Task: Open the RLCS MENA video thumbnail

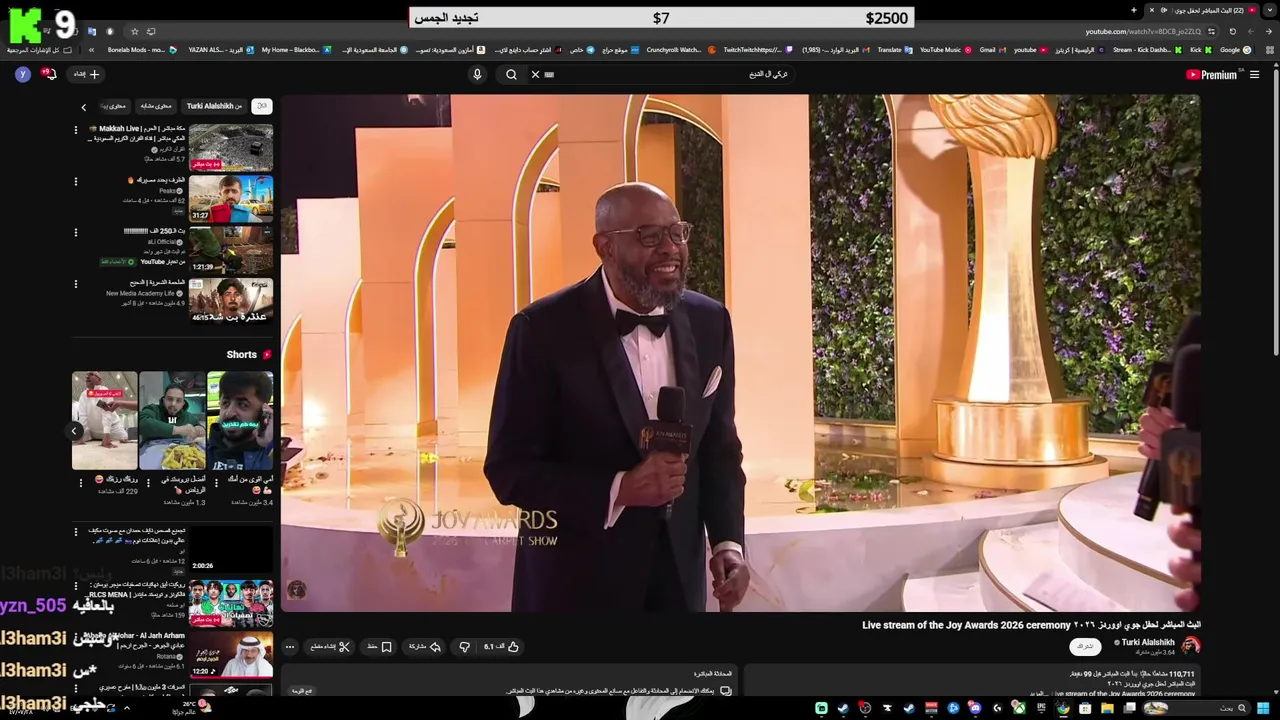Action: (x=231, y=603)
